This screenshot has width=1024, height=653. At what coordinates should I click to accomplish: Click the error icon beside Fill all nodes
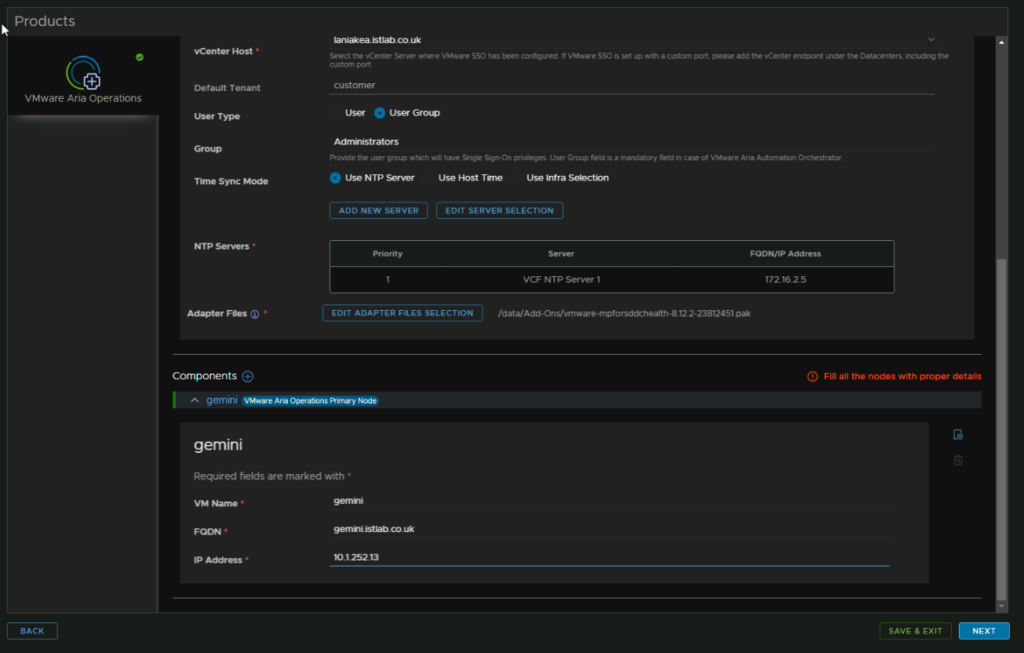(812, 376)
